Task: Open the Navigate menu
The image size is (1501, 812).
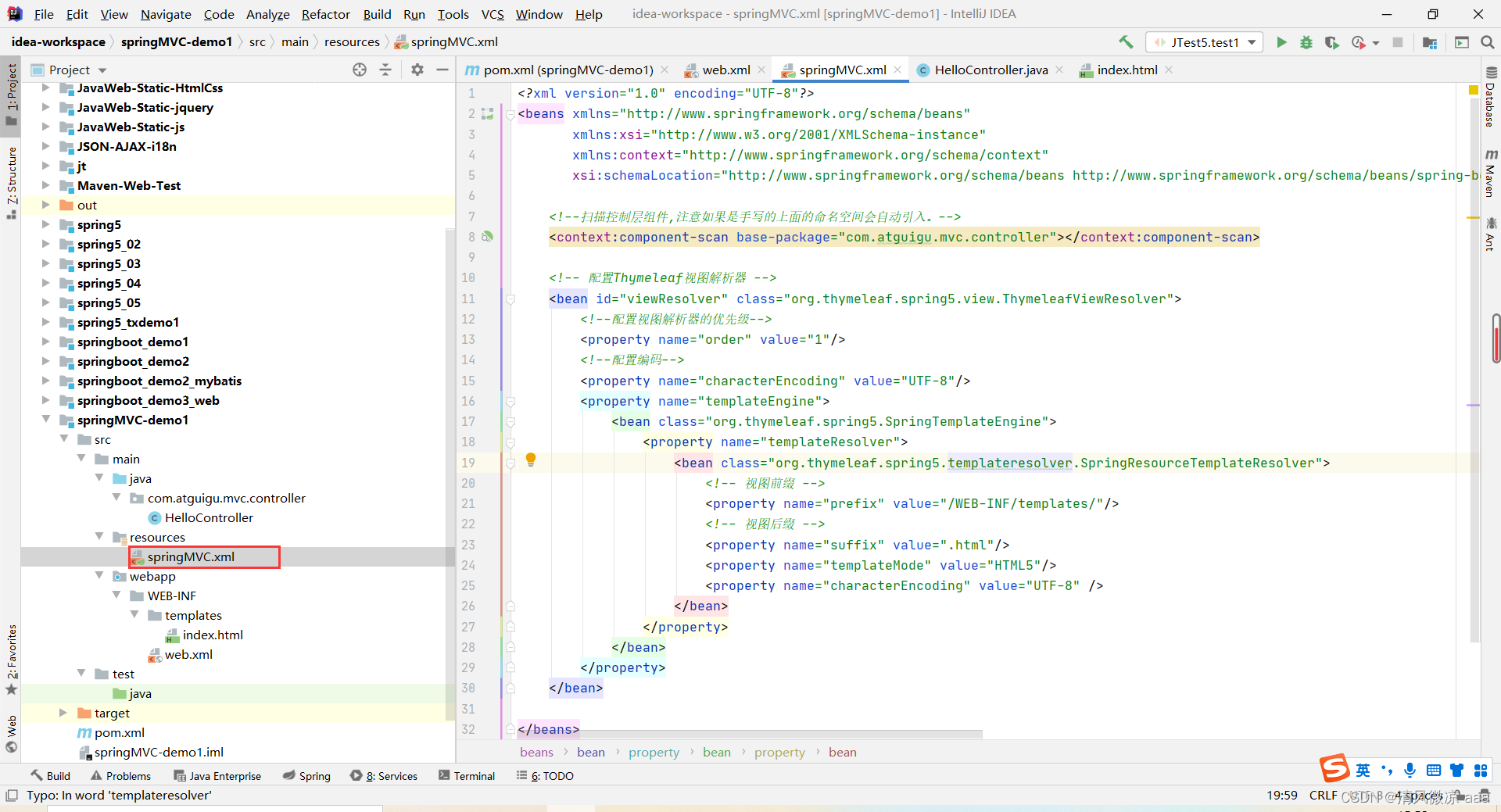Action: coord(166,14)
